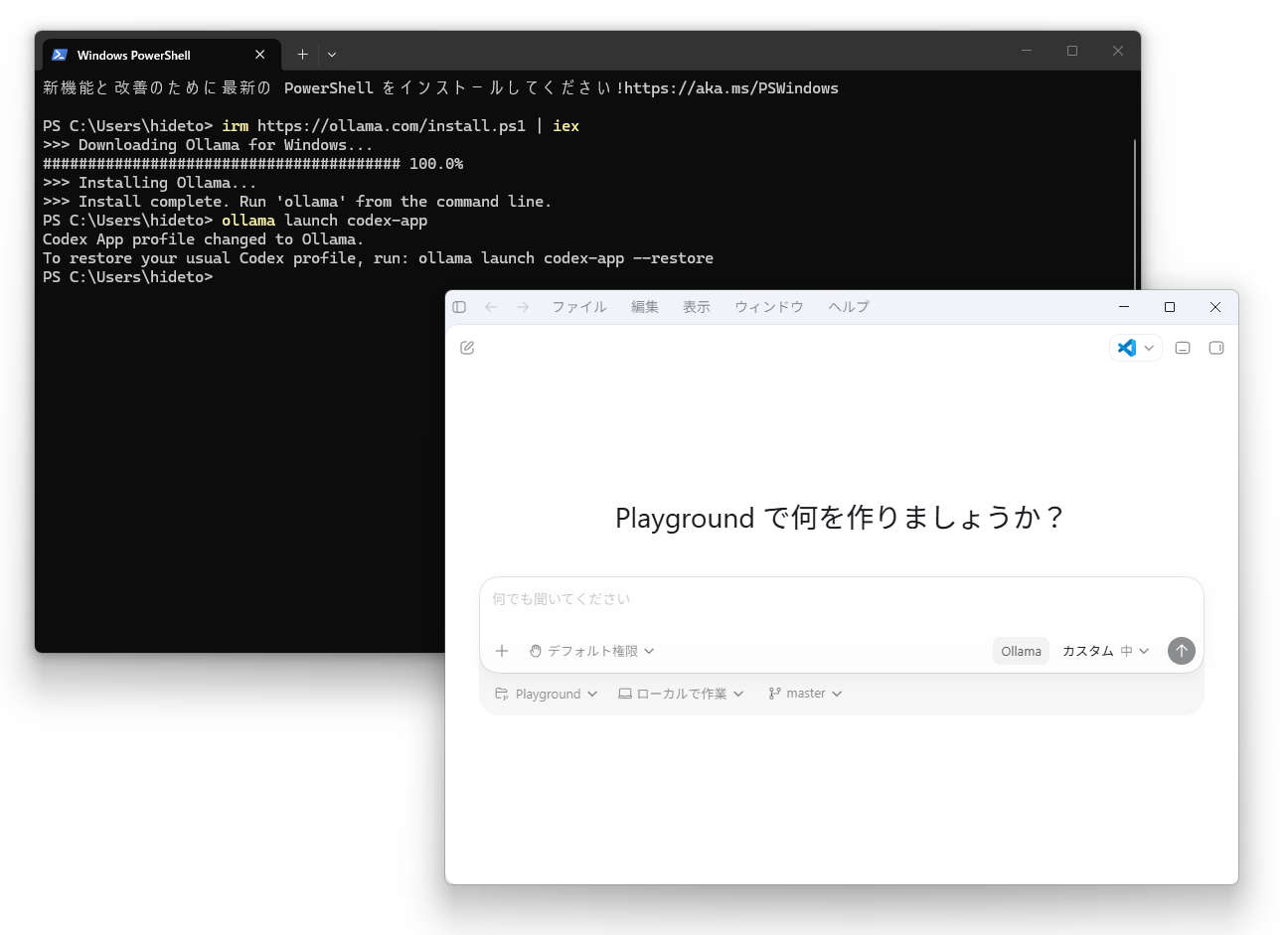Open the カスタム 中 model dropdown
The height and width of the screenshot is (935, 1288).
[x=1106, y=651]
